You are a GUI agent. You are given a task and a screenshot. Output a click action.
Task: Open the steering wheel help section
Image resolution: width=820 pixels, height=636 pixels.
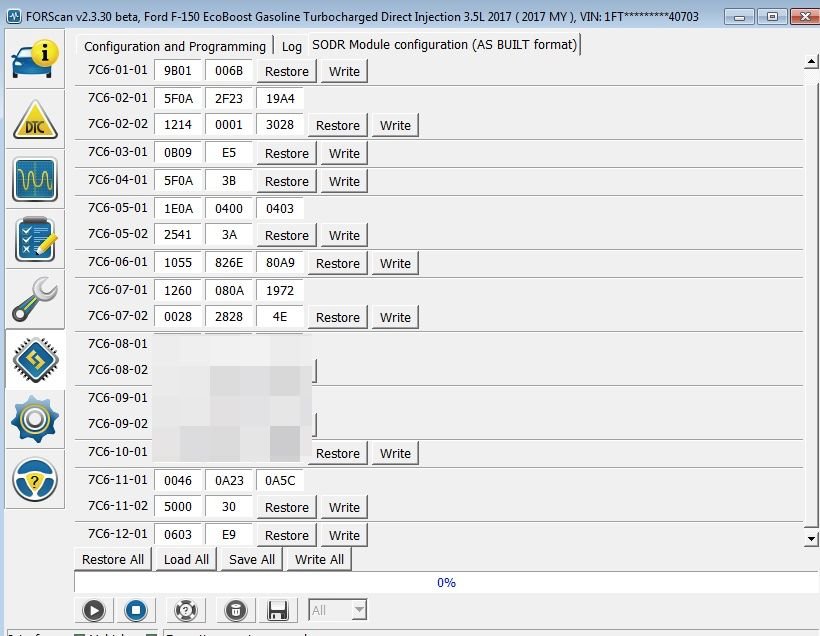35,479
